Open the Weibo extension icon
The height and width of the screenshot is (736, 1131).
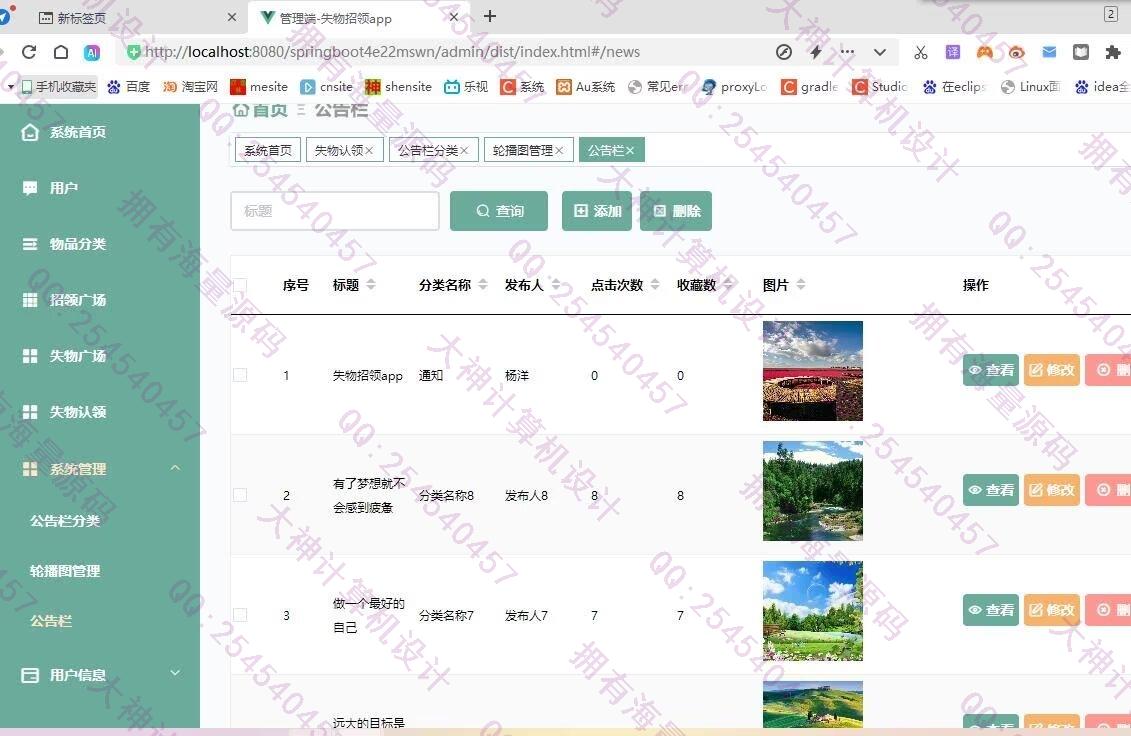click(1016, 52)
